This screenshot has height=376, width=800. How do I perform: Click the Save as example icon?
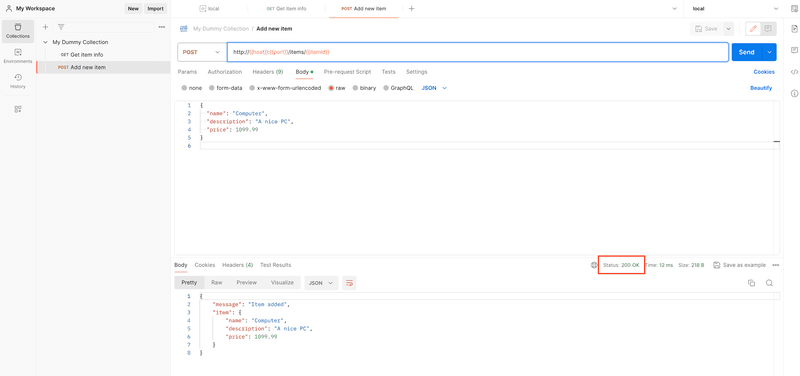[x=716, y=265]
